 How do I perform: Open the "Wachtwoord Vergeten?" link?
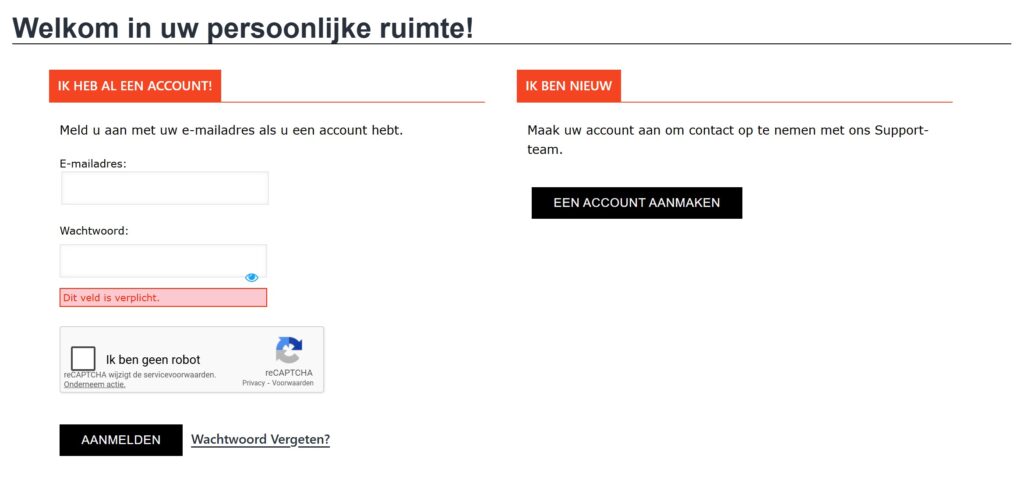pos(260,439)
